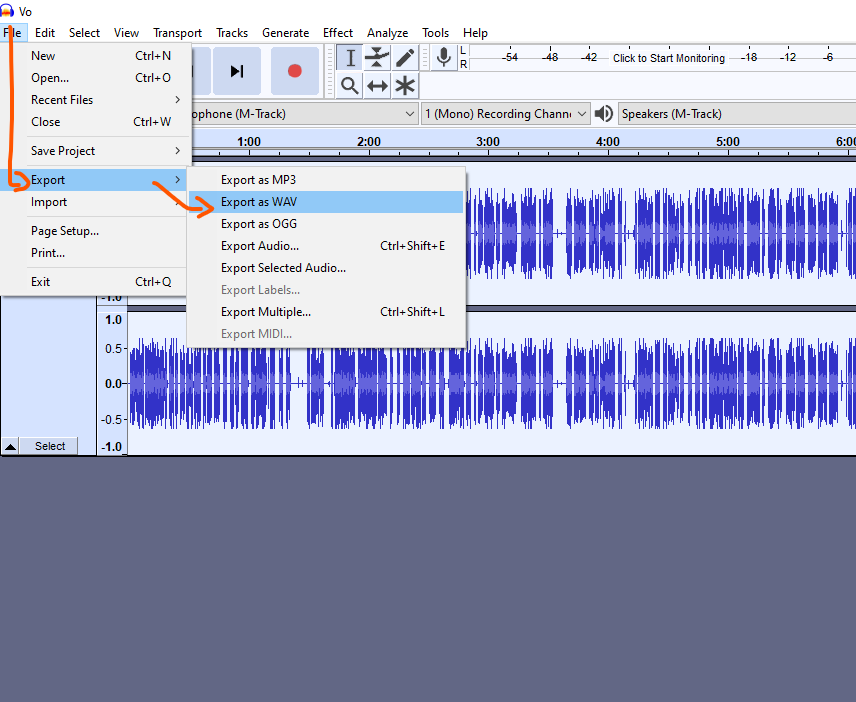The height and width of the screenshot is (702, 856).
Task: Select the Zoom magnifier tool
Action: (x=350, y=86)
